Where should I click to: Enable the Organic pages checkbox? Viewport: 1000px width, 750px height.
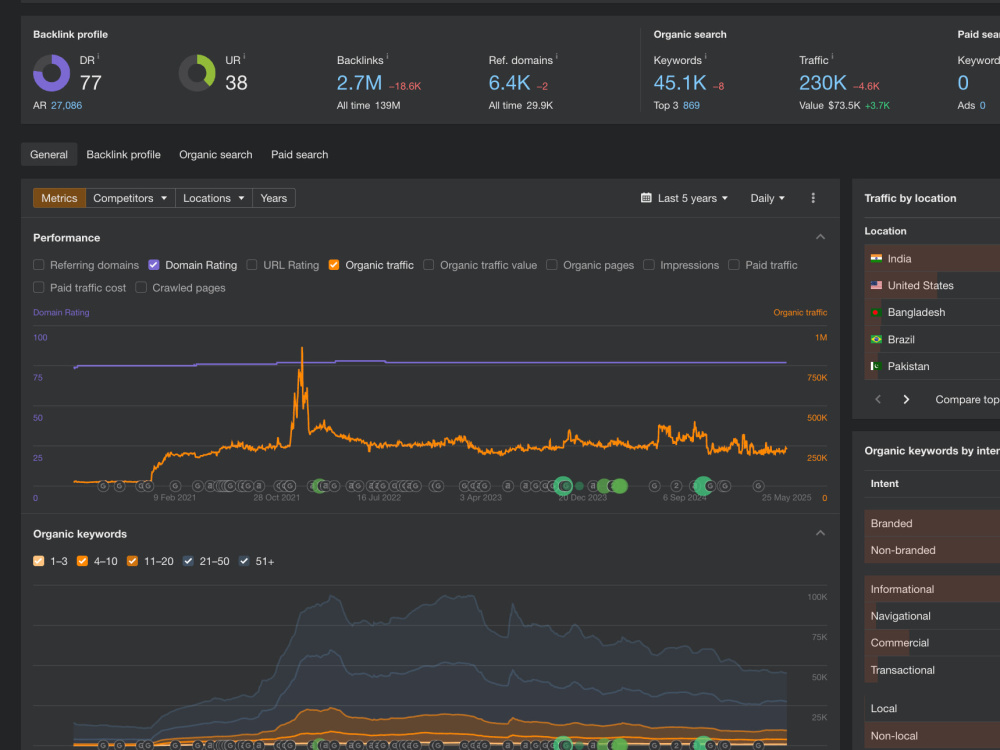pos(552,265)
